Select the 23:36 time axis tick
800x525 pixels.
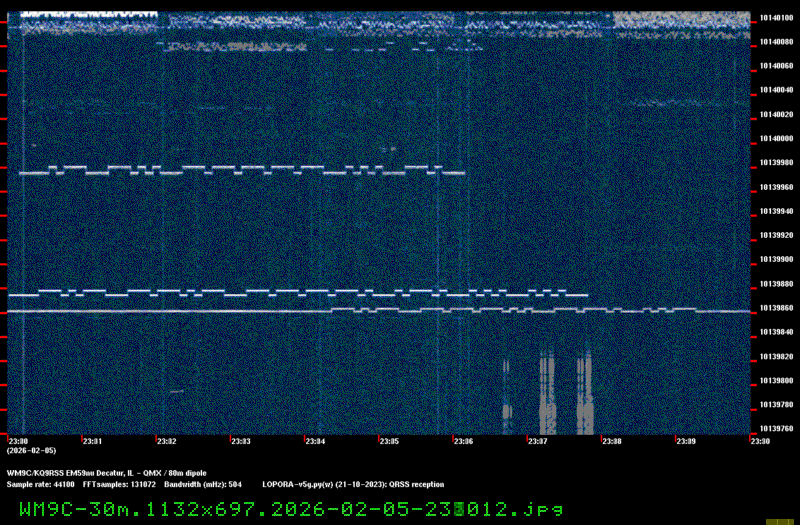tap(463, 441)
